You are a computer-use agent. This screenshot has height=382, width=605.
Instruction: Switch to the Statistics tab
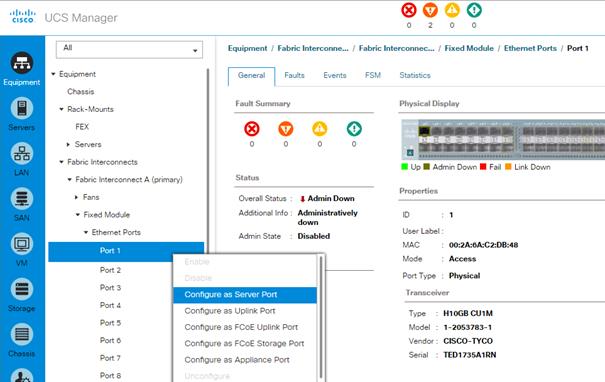point(415,76)
